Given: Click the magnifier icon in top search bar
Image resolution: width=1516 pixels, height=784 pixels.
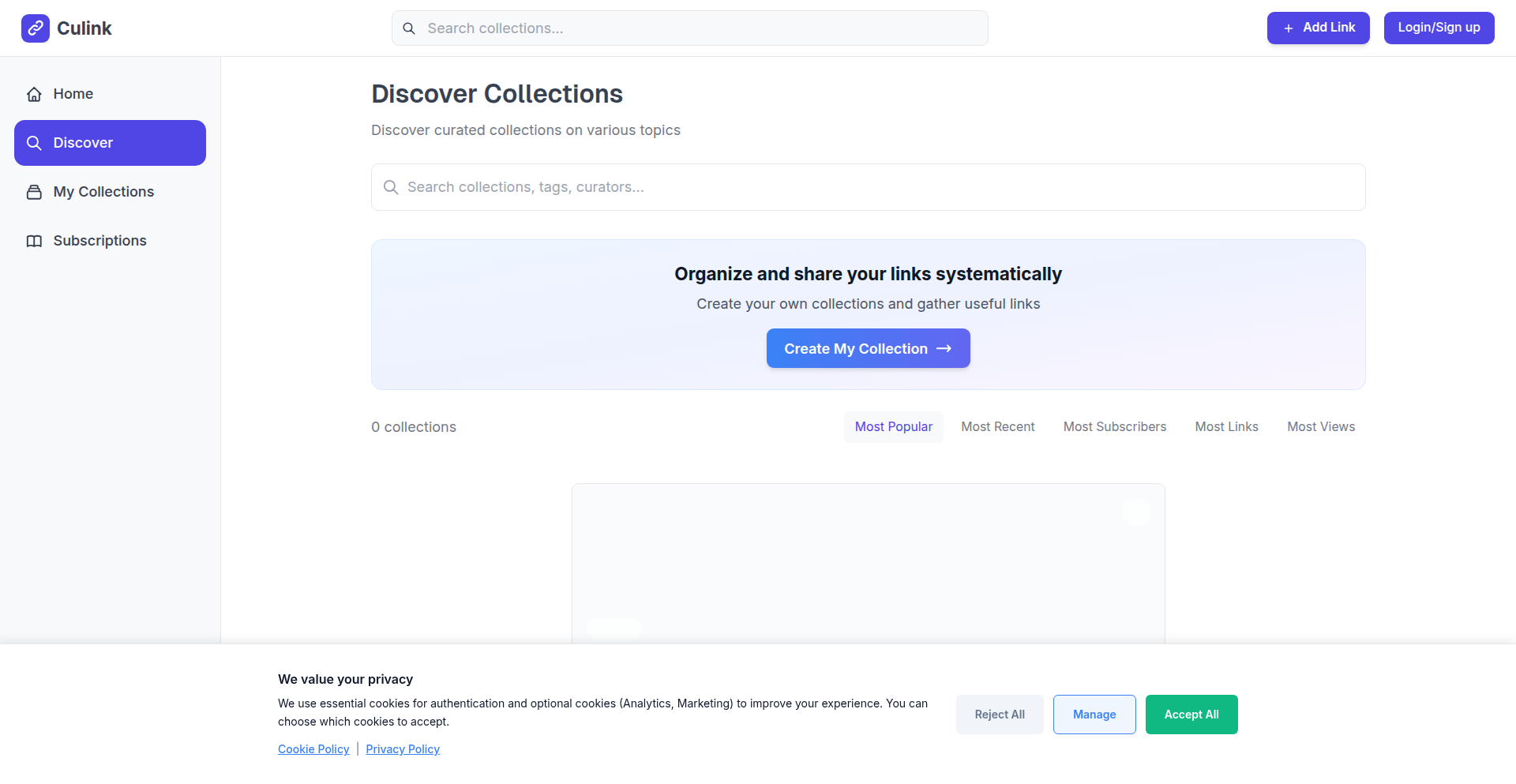Looking at the screenshot, I should 409,28.
